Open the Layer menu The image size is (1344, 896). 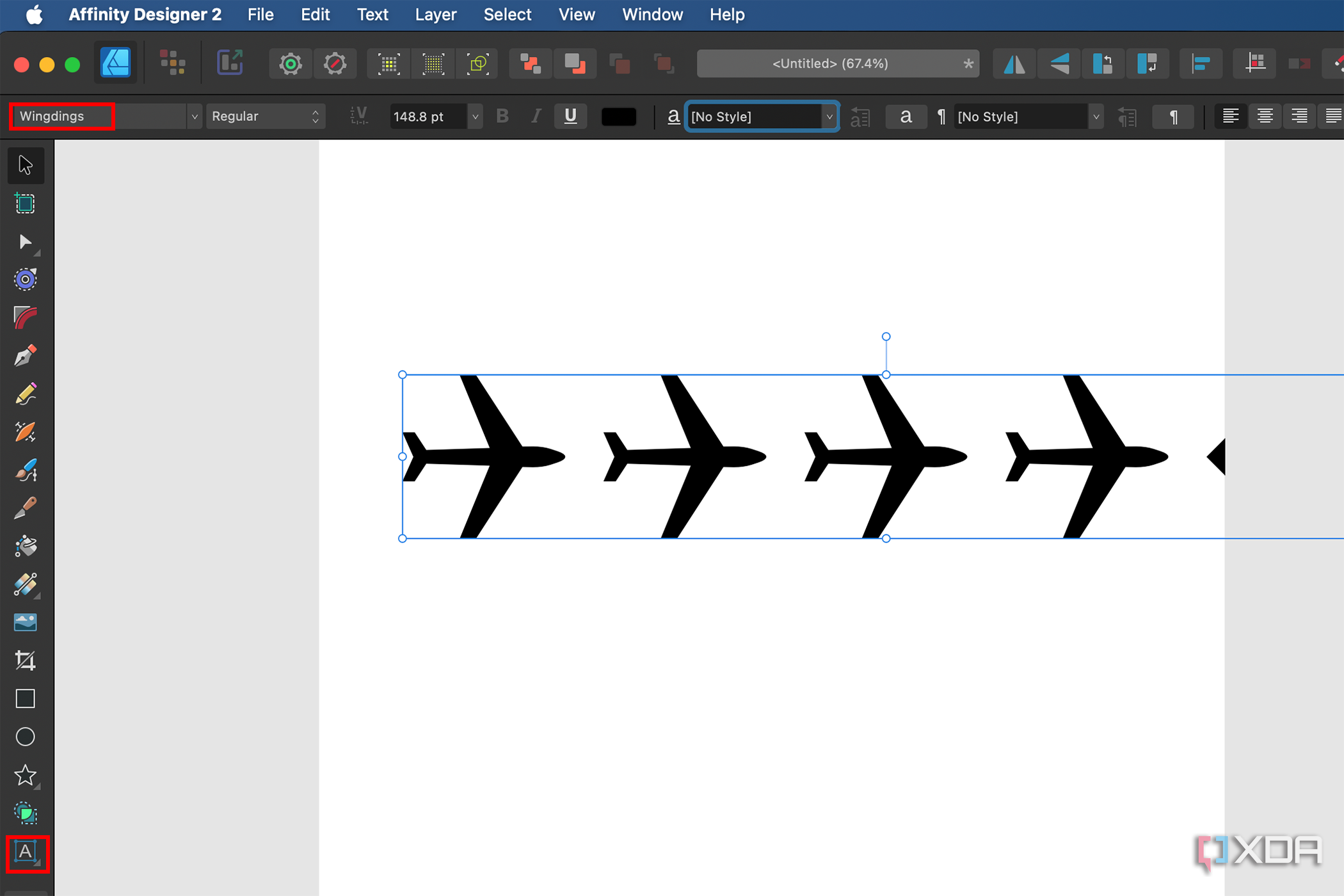pos(436,14)
